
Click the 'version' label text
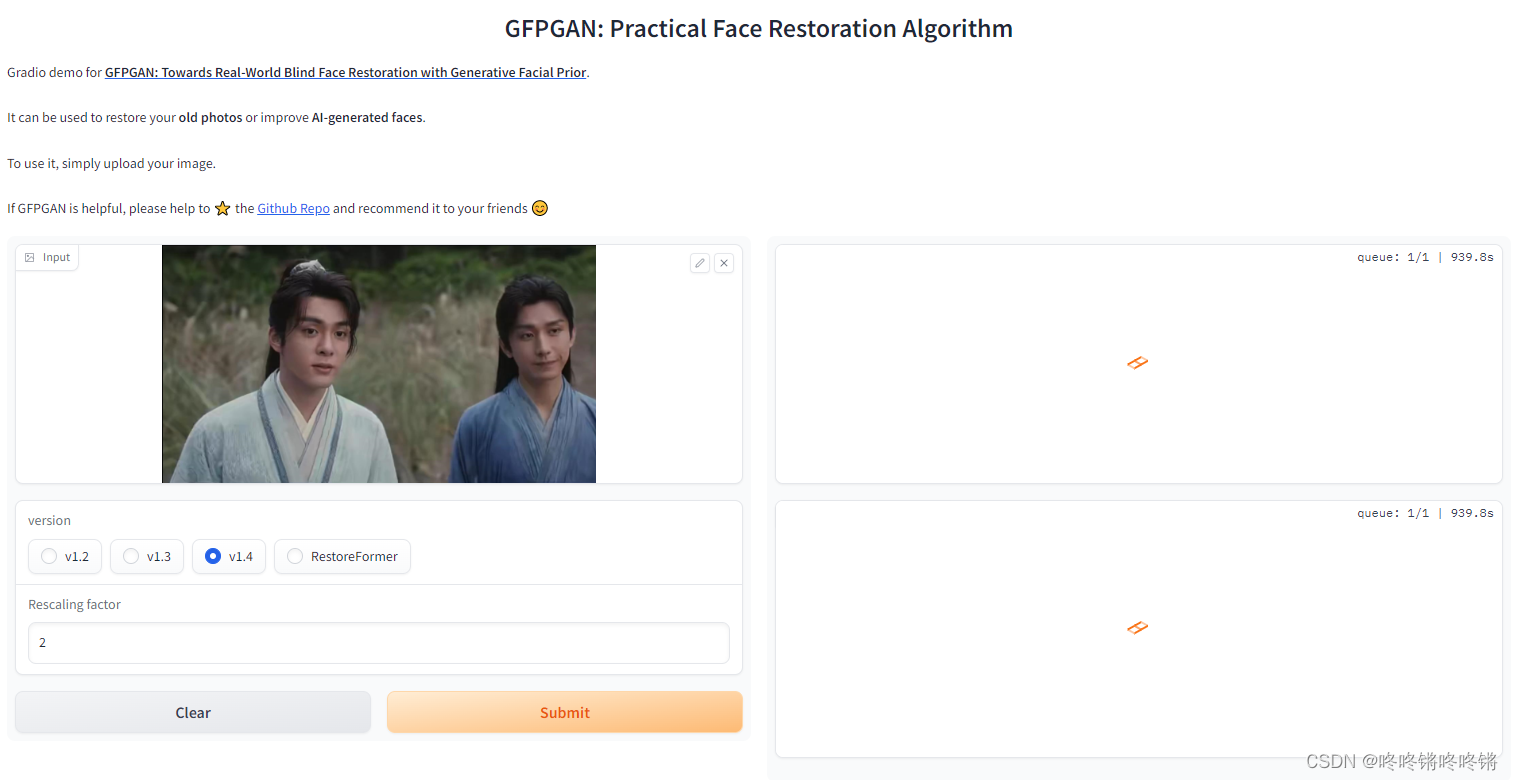click(49, 520)
